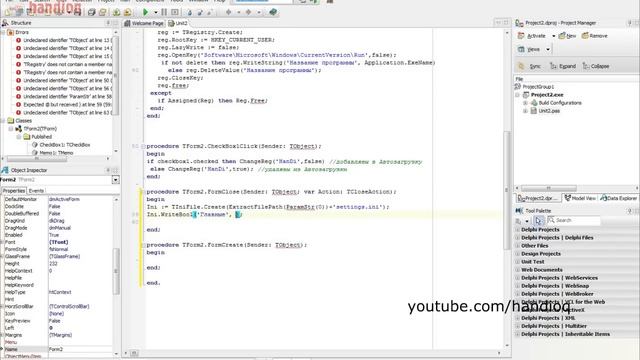Click the Remove project icon in Project Manager
The height and width of the screenshot is (360, 640).
coord(585,36)
